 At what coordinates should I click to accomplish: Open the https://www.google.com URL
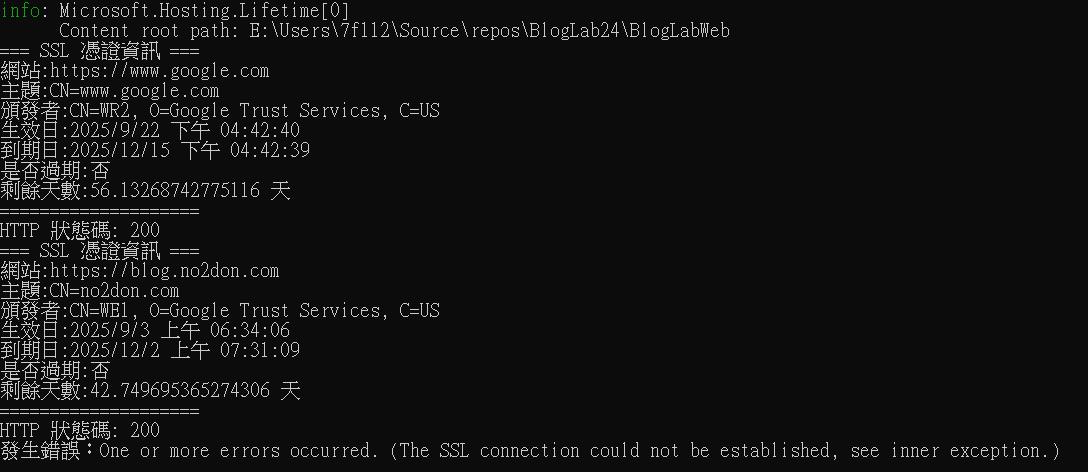pyautogui.click(x=159, y=71)
